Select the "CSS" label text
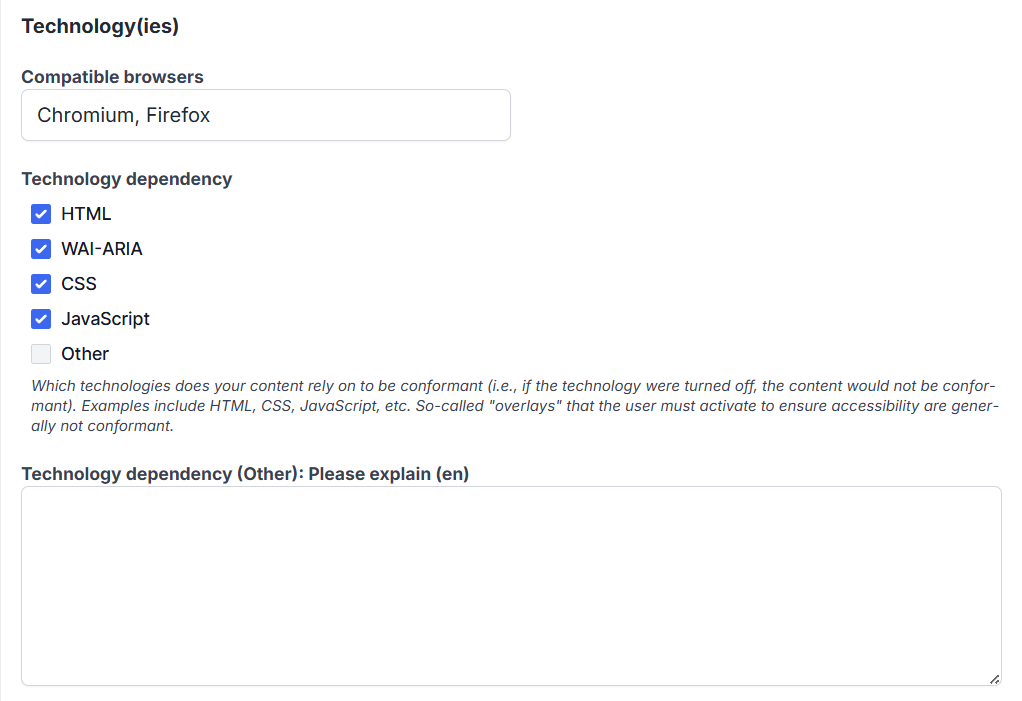Screen dimensions: 1022x701 pyautogui.click(x=79, y=284)
